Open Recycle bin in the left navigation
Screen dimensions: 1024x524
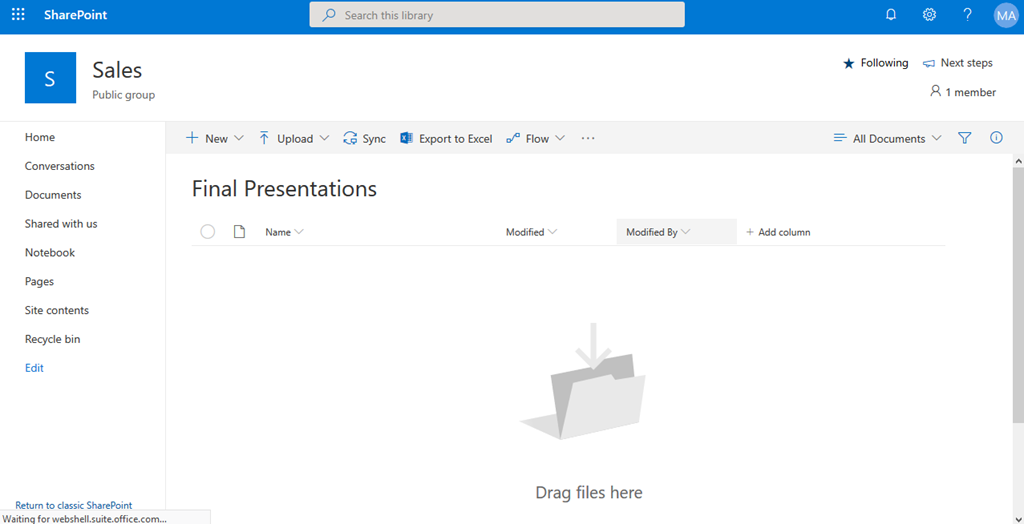coord(52,339)
